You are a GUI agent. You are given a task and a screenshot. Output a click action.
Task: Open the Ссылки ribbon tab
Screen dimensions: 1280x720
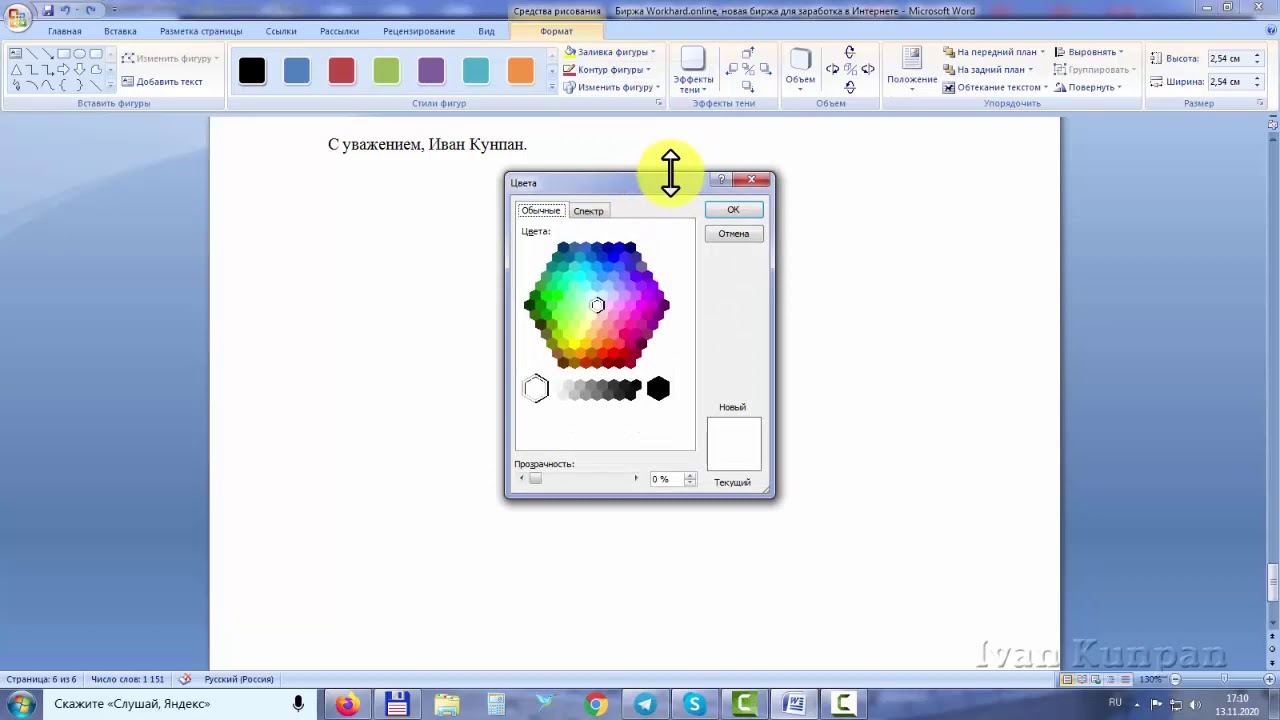click(281, 31)
